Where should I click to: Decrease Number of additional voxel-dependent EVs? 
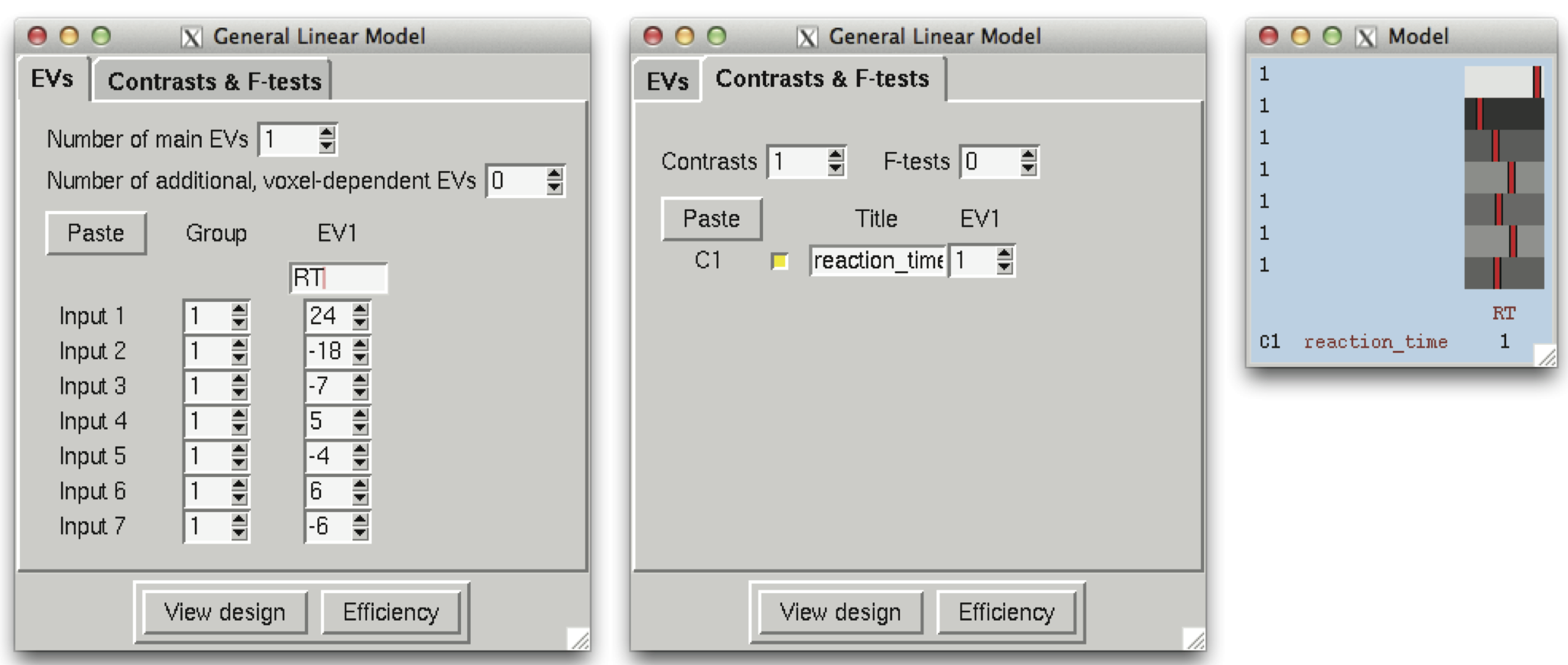tap(553, 187)
